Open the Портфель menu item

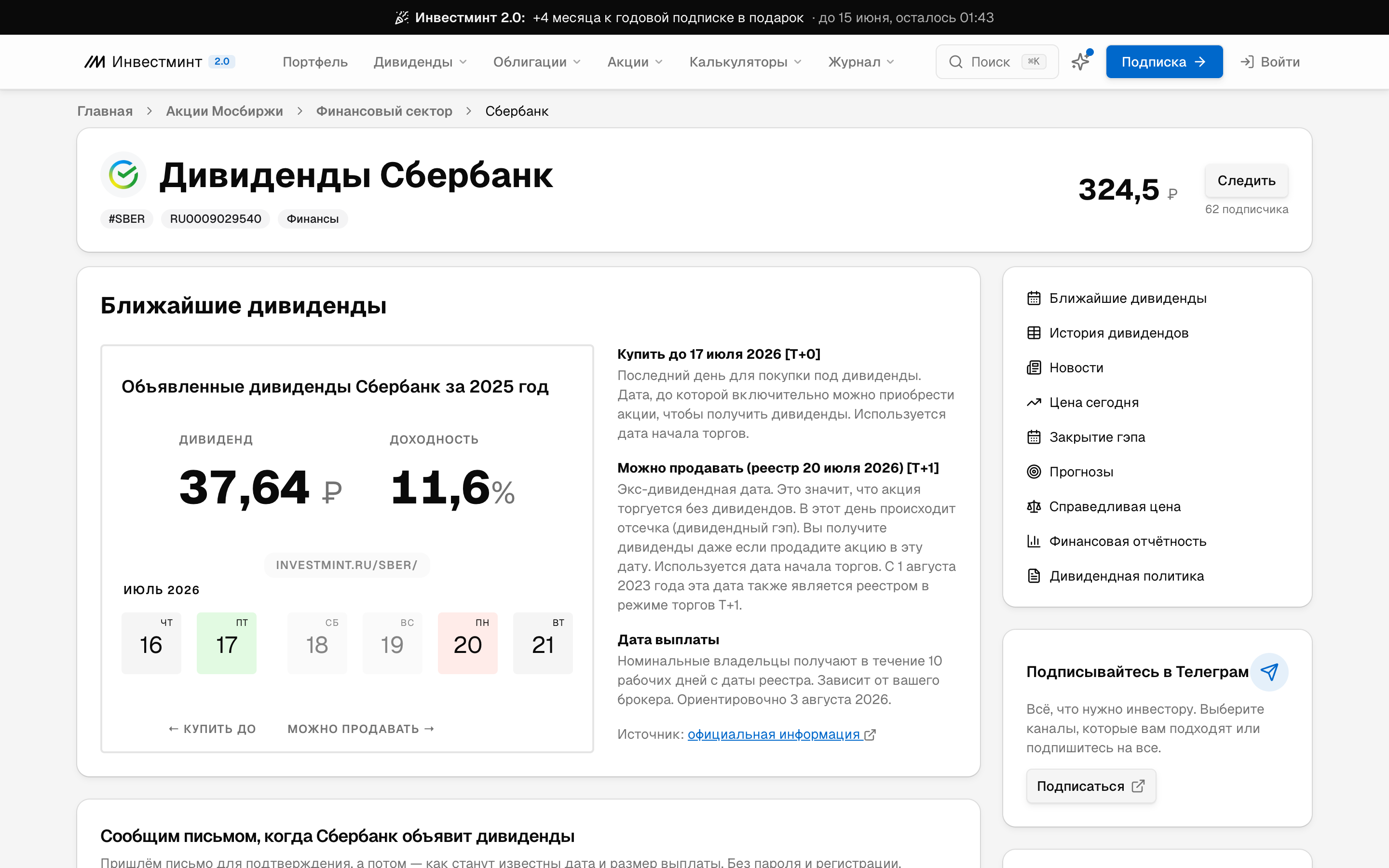[315, 61]
